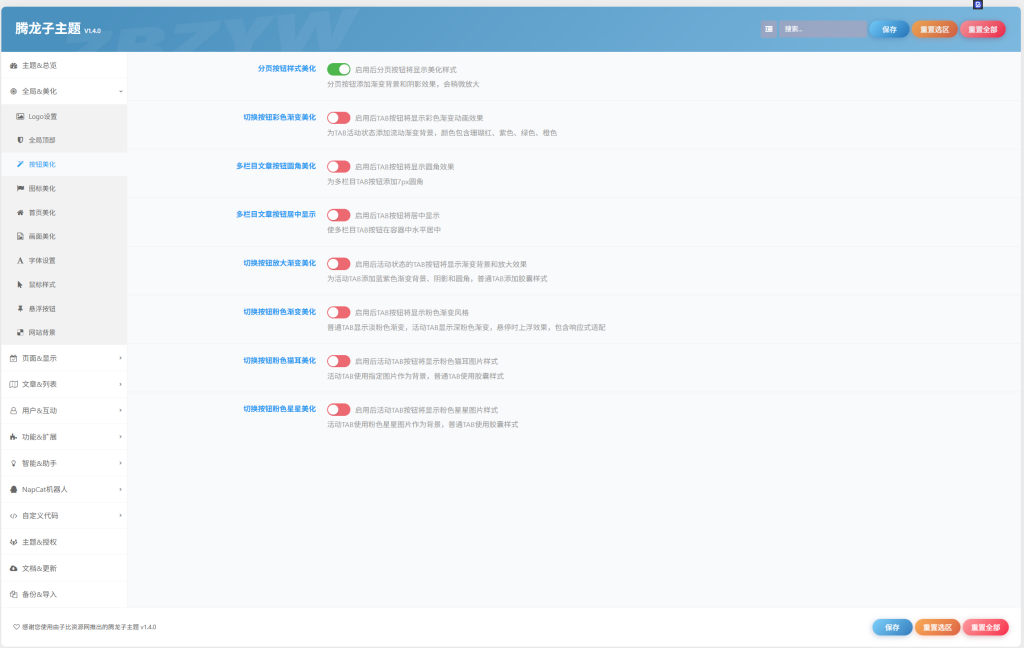Focus the 搜索 input field in the header
Image resolution: width=1024 pixels, height=648 pixels.
(x=823, y=29)
